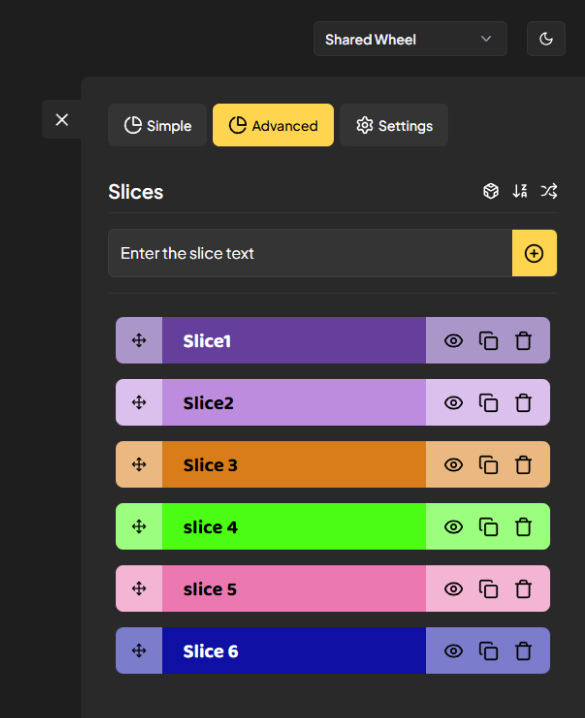The height and width of the screenshot is (718, 585).
Task: Open the Shared Wheel dropdown
Action: click(x=410, y=39)
